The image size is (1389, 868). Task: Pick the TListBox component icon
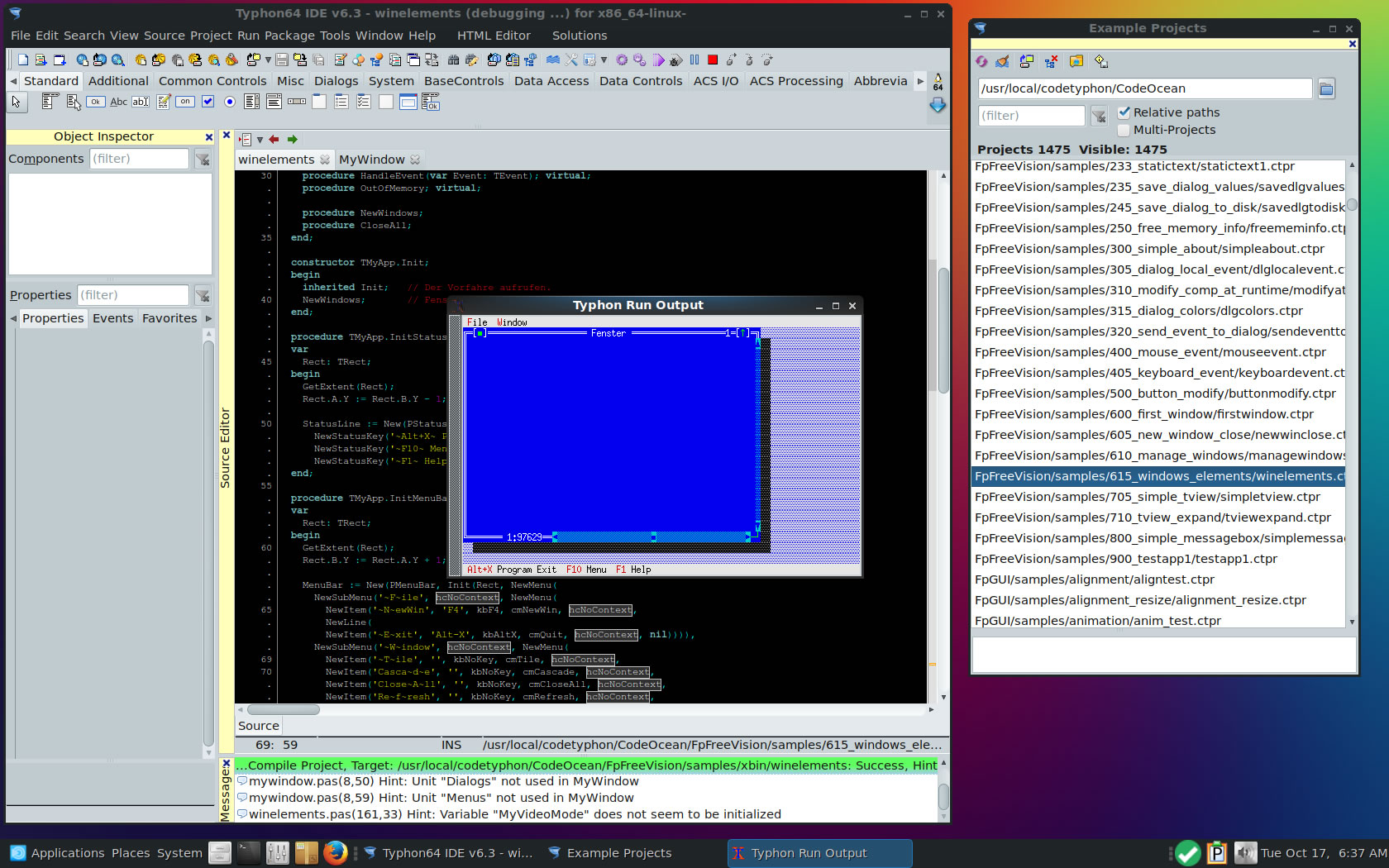(x=252, y=102)
